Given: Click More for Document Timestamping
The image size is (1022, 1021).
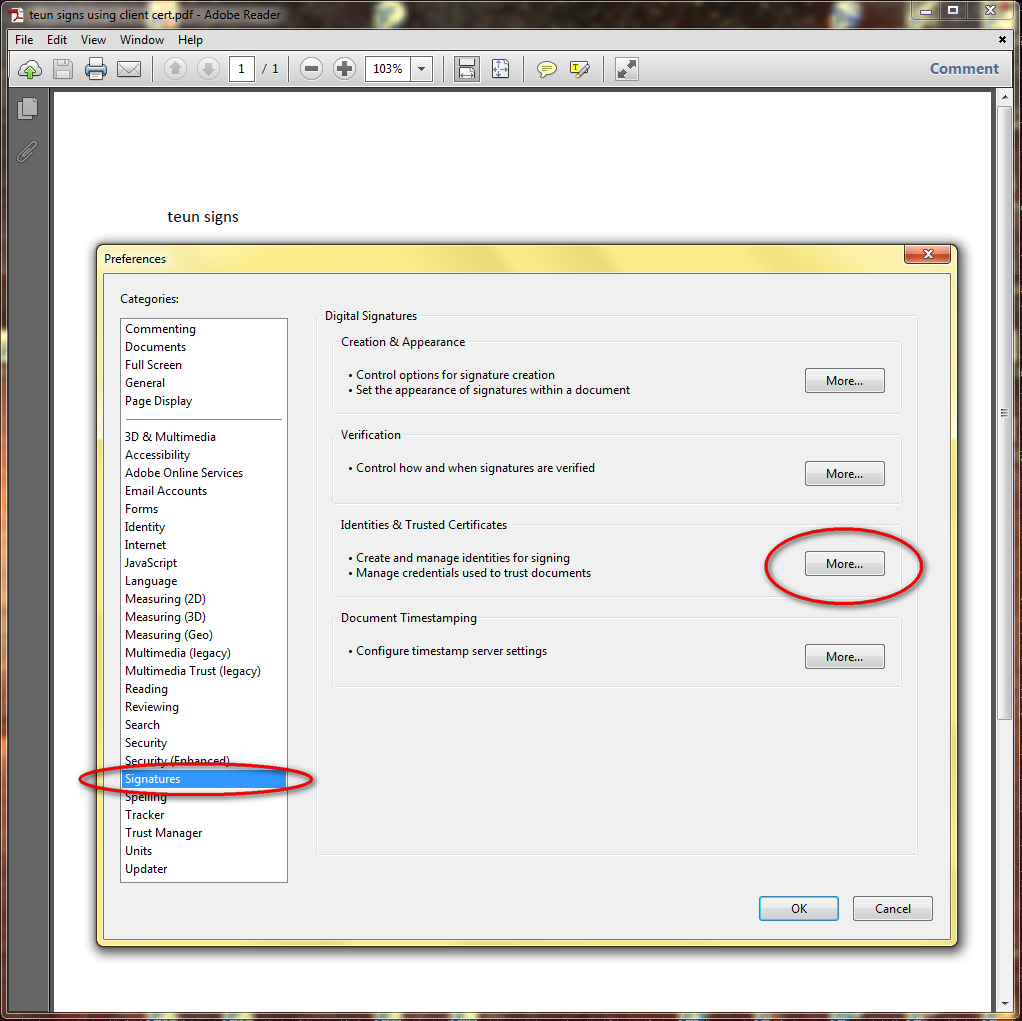Looking at the screenshot, I should [844, 657].
